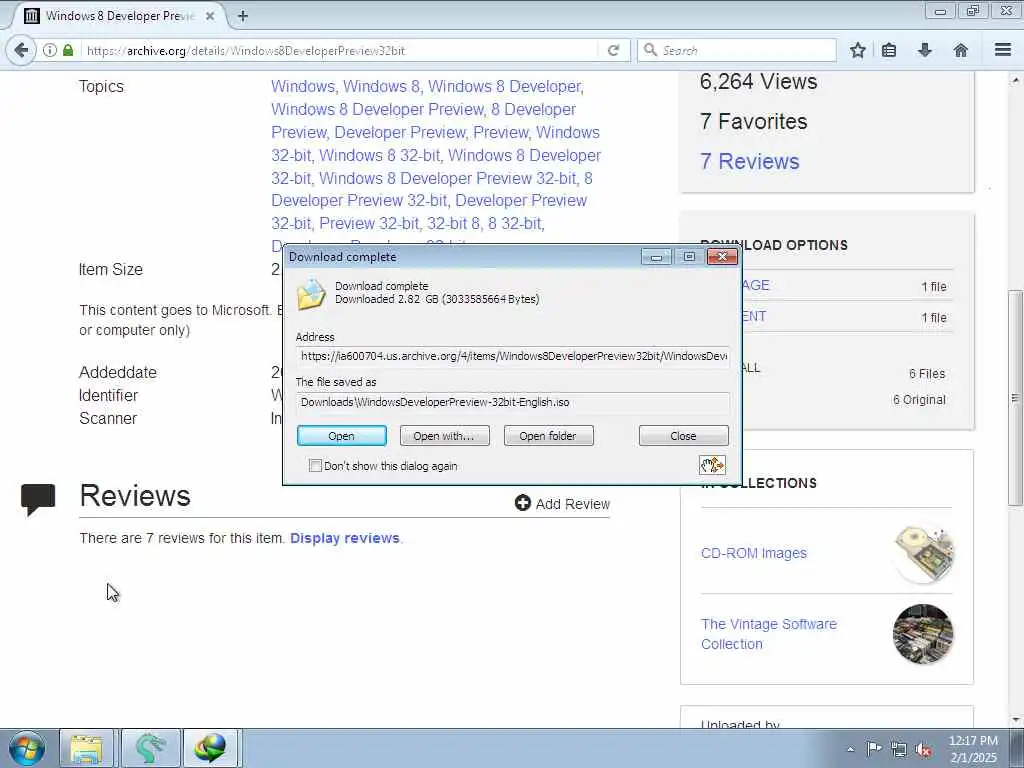The height and width of the screenshot is (768, 1024).
Task: Minimize the Download complete dialog
Action: (656, 257)
